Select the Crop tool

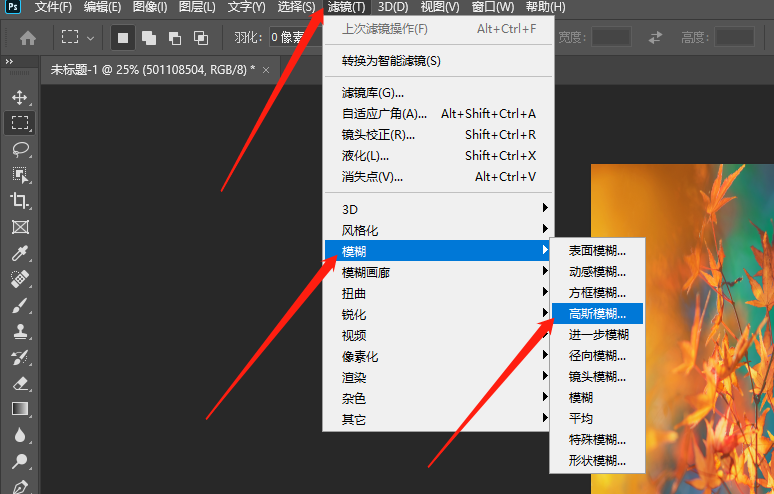(20, 200)
